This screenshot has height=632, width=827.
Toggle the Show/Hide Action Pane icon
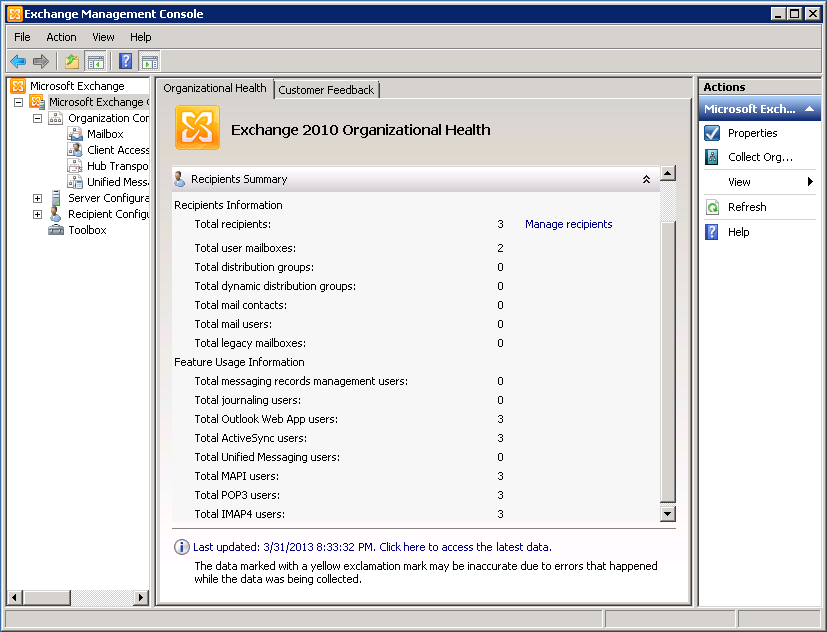click(x=150, y=62)
